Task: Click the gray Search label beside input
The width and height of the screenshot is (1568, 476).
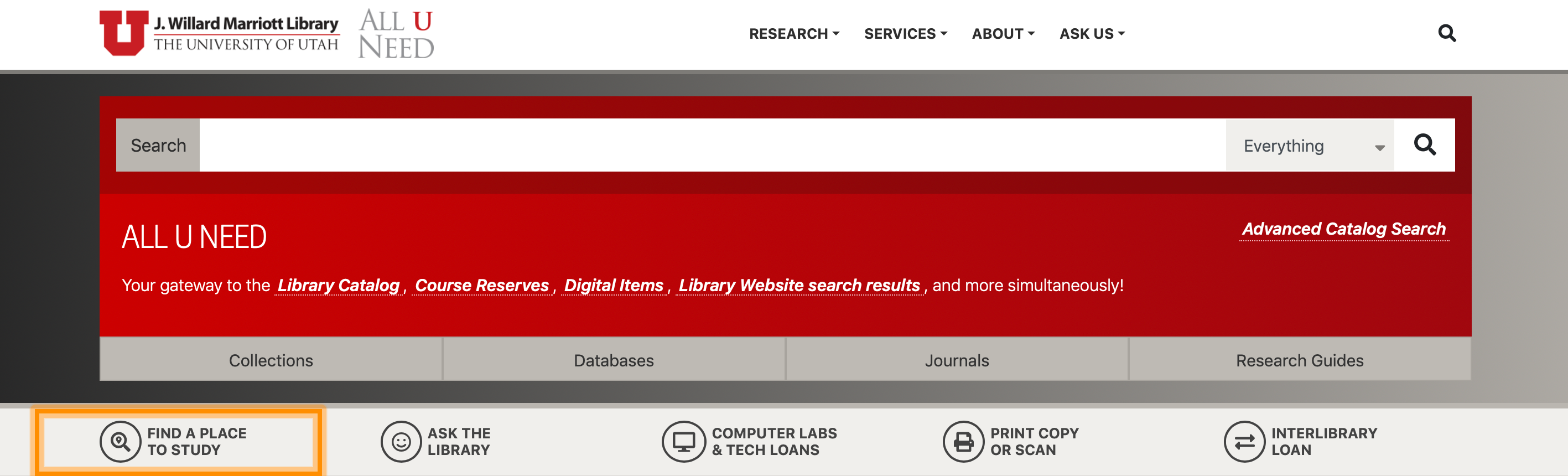Action: coord(158,145)
